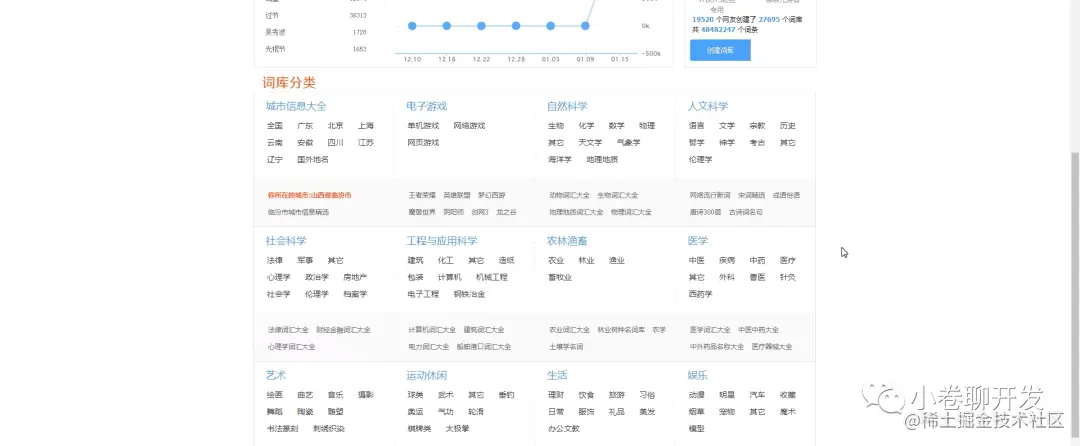Viewport: 1080px width, 446px height.
Task: Open the 唐诗300首 dictionary link
Action: pos(705,212)
